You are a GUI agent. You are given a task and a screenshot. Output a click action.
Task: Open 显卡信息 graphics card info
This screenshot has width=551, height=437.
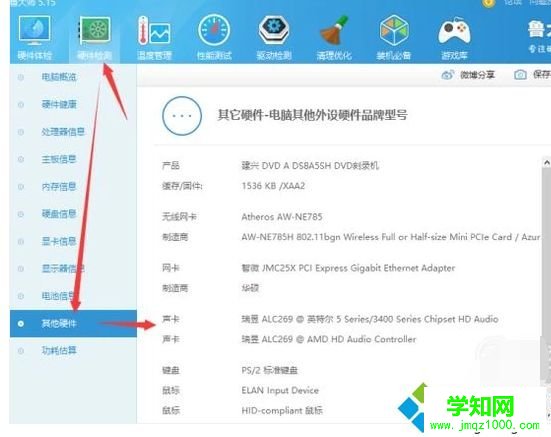[x=59, y=241]
